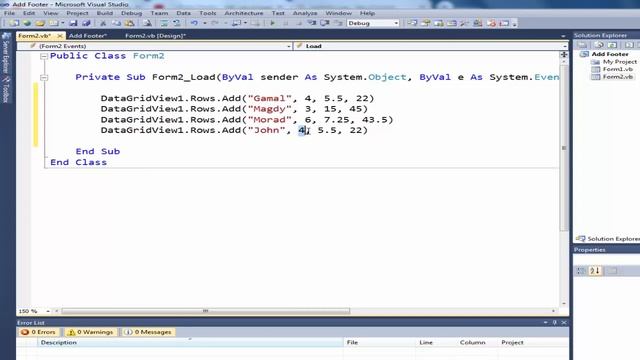Image resolution: width=640 pixels, height=360 pixels.
Task: Click the Redo arrow icon
Action: tap(214, 23)
